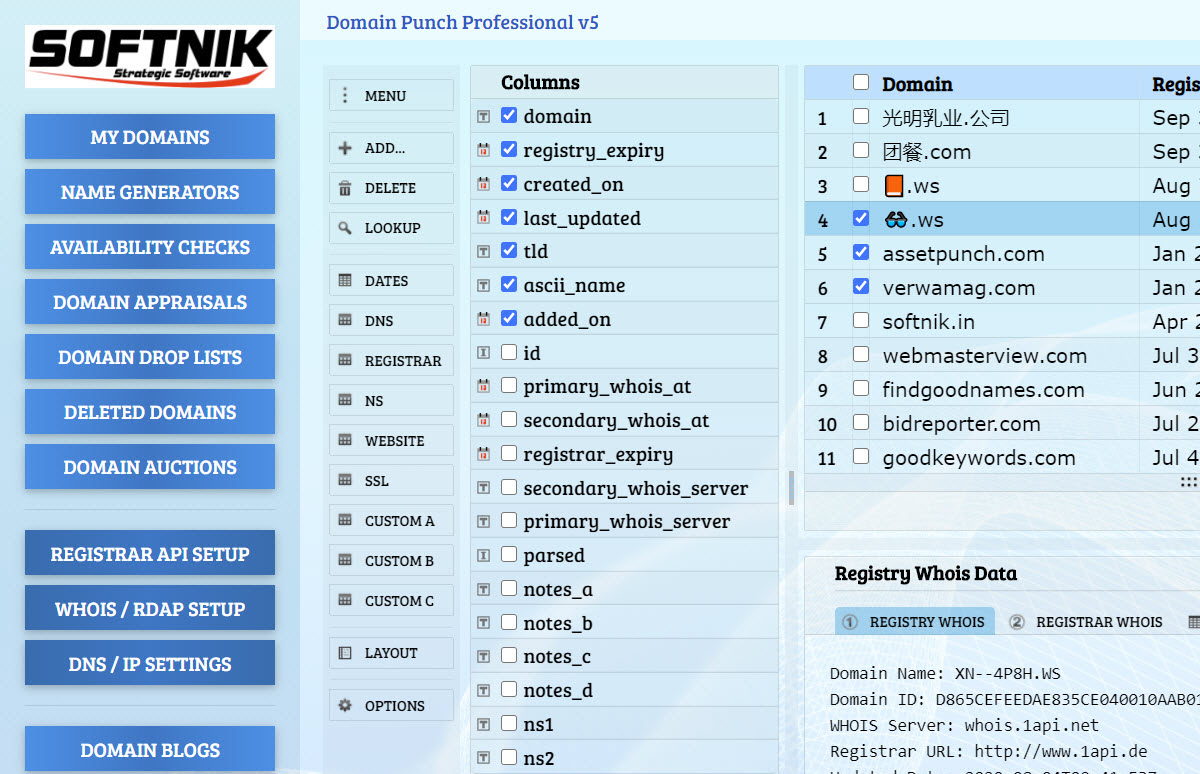The image size is (1200, 774).
Task: Disable the ascii_name column checkbox
Action: [x=509, y=284]
